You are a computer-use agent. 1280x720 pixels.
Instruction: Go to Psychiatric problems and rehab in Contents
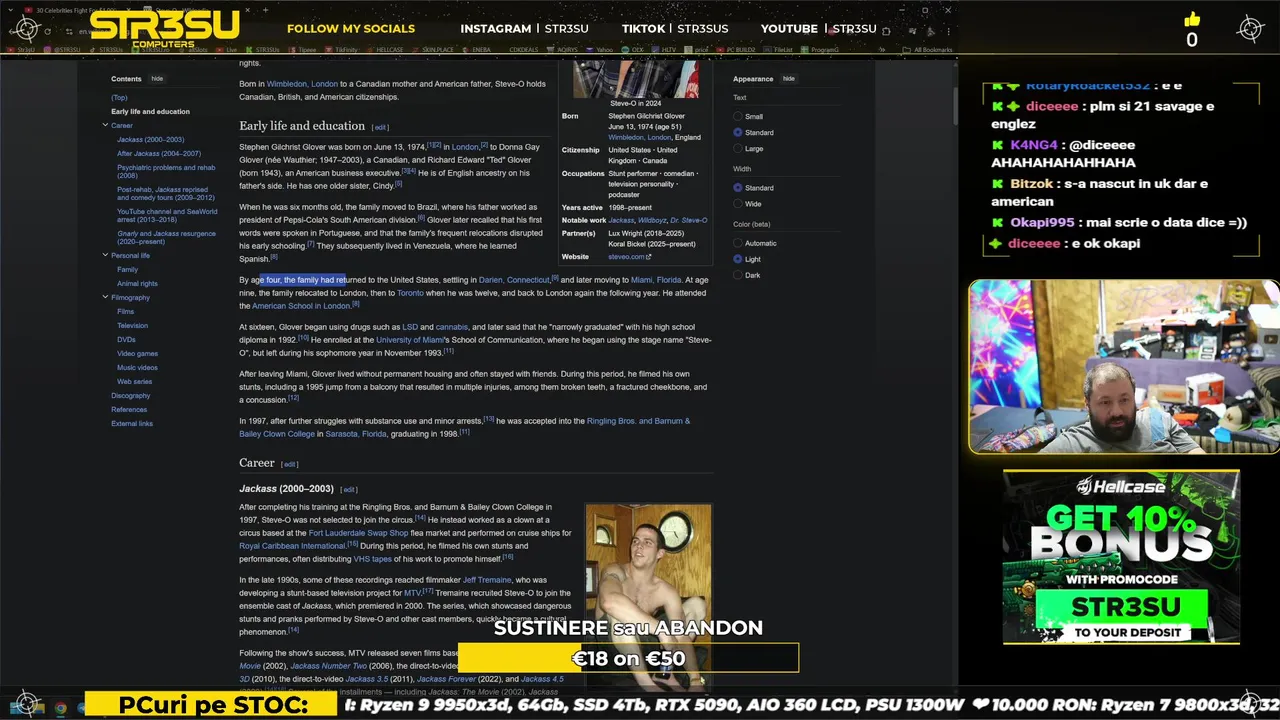(166, 171)
